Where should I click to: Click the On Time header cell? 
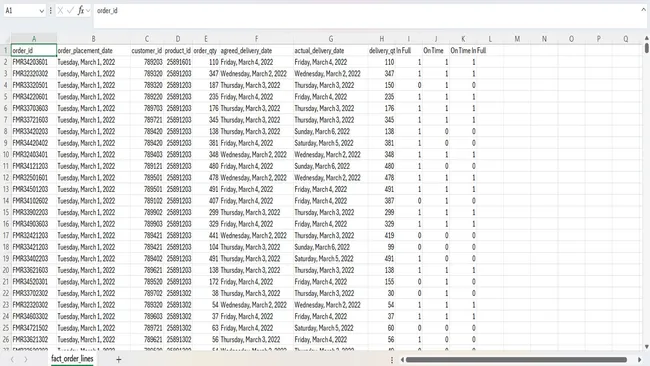click(x=436, y=51)
